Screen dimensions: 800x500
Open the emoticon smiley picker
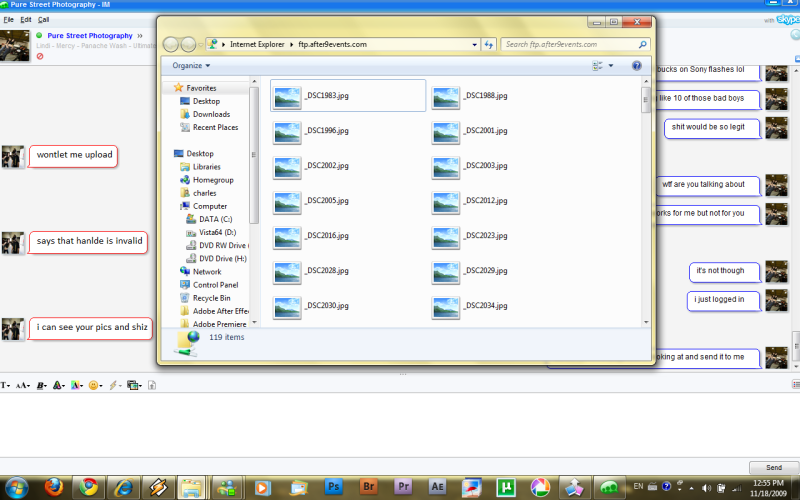tap(95, 386)
